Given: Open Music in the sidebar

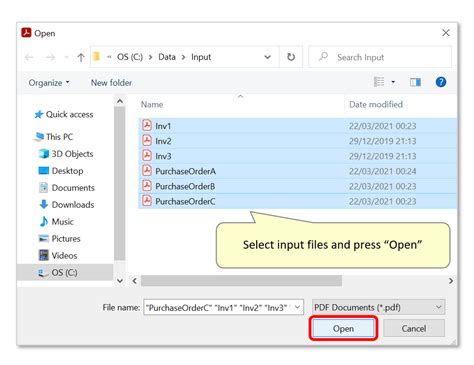Looking at the screenshot, I should tap(56, 222).
